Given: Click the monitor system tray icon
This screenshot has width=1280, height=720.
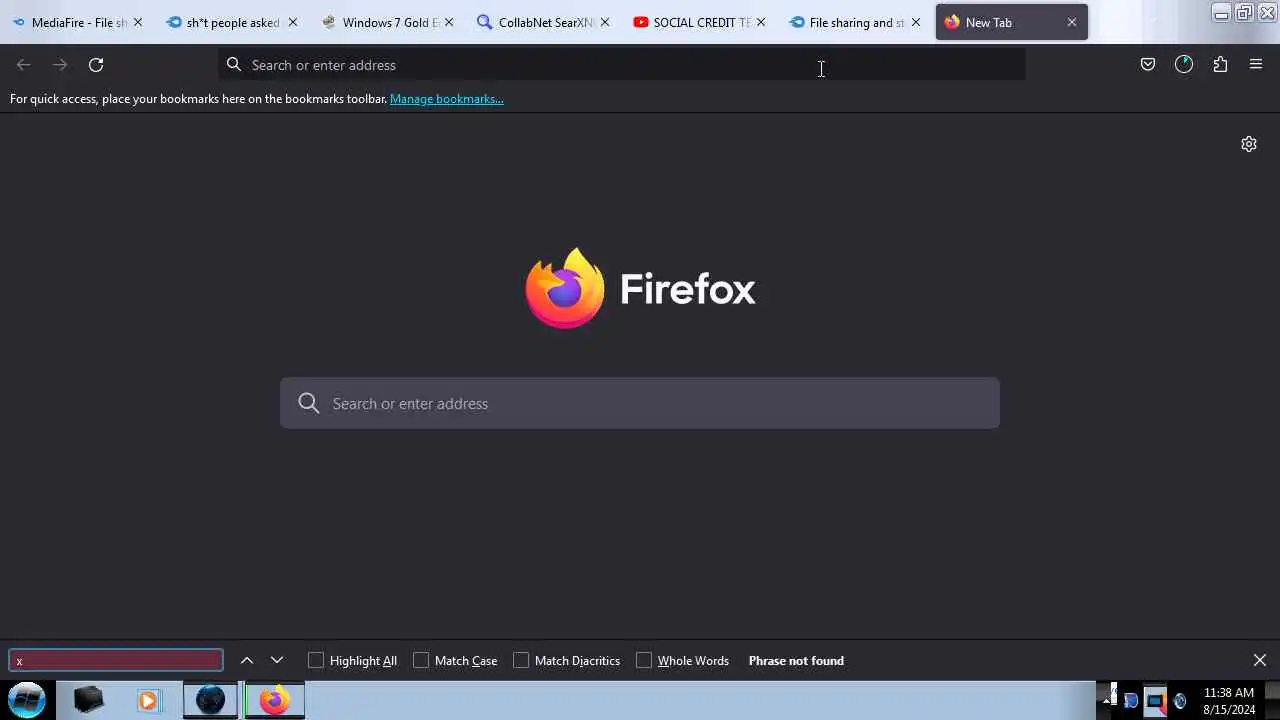Looking at the screenshot, I should click(1155, 701).
